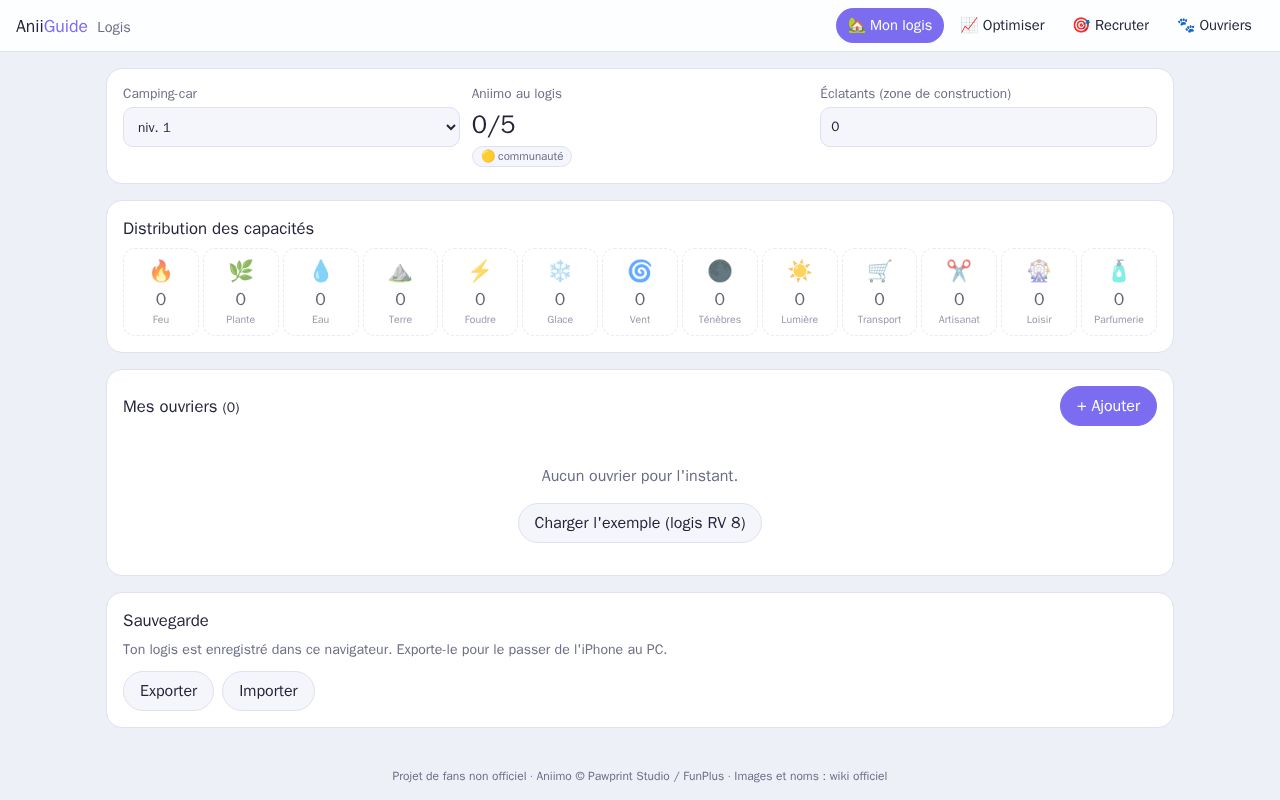Click the 0/5 Aniimo count
Image resolution: width=1280 pixels, height=800 pixels.
[494, 125]
